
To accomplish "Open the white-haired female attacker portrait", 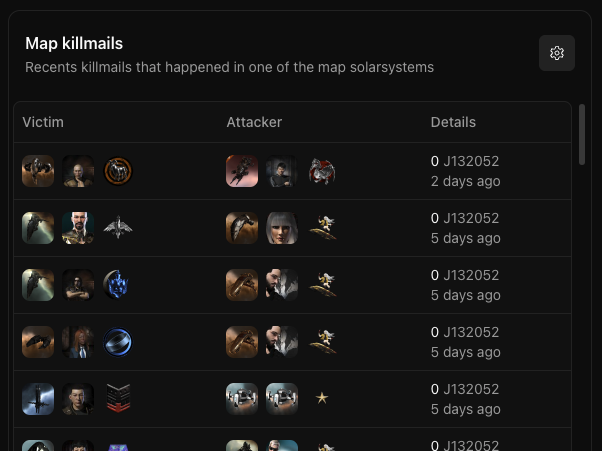I will click(x=282, y=228).
